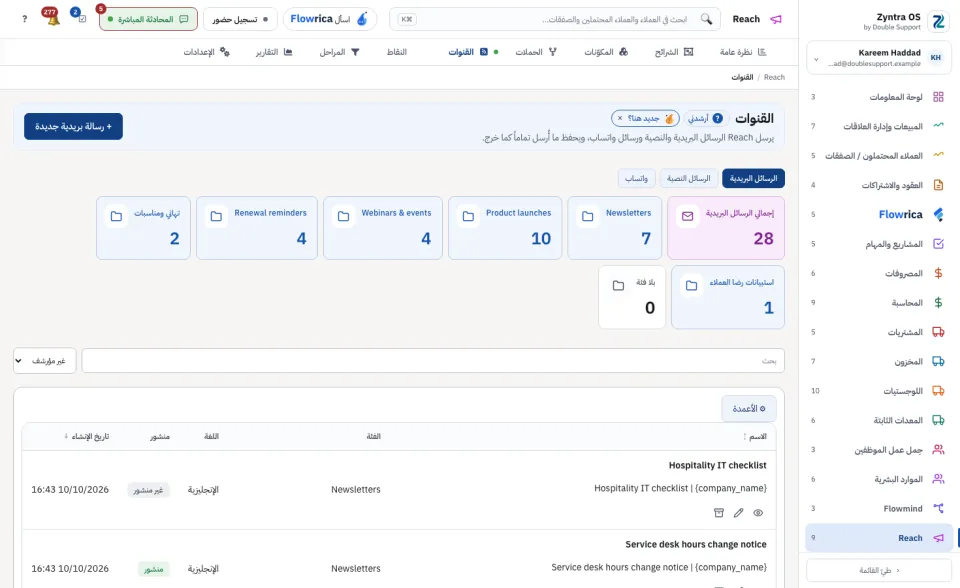960x588 pixels.
Task: Click the اسأل Flowrica button
Action: 329,19
